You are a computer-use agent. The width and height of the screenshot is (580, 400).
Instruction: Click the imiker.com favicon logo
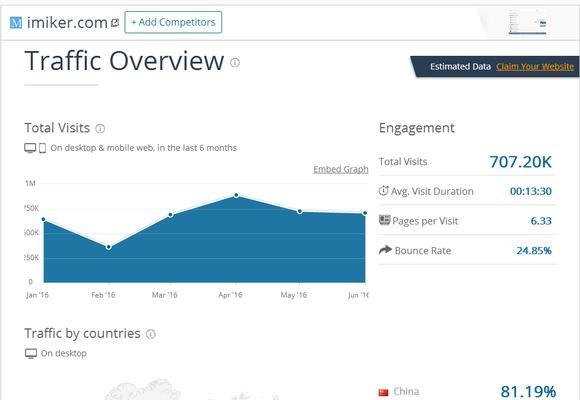tap(16, 23)
